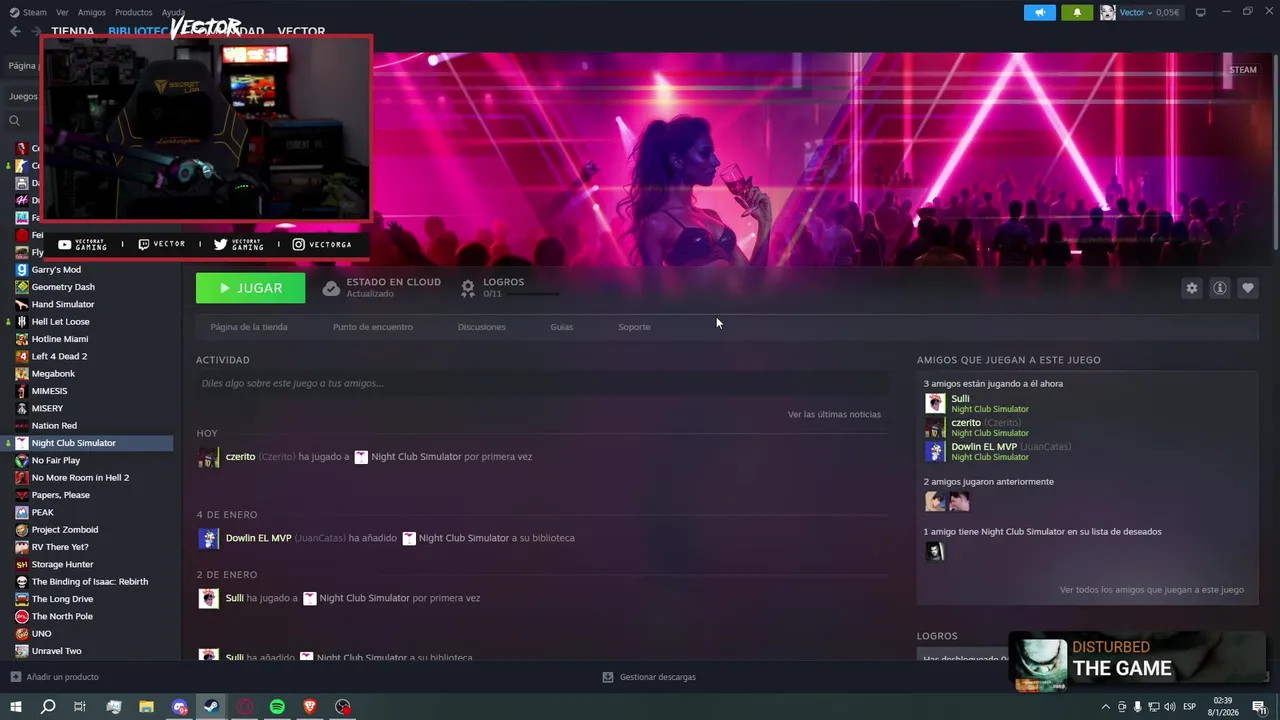Open the Ayuda menu
The width and height of the screenshot is (1280, 720).
click(x=173, y=12)
